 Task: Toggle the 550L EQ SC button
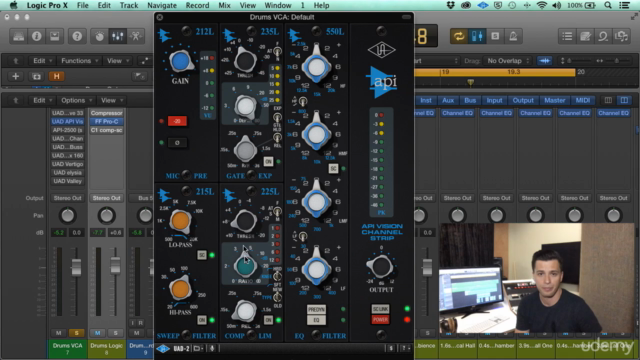(x=333, y=168)
